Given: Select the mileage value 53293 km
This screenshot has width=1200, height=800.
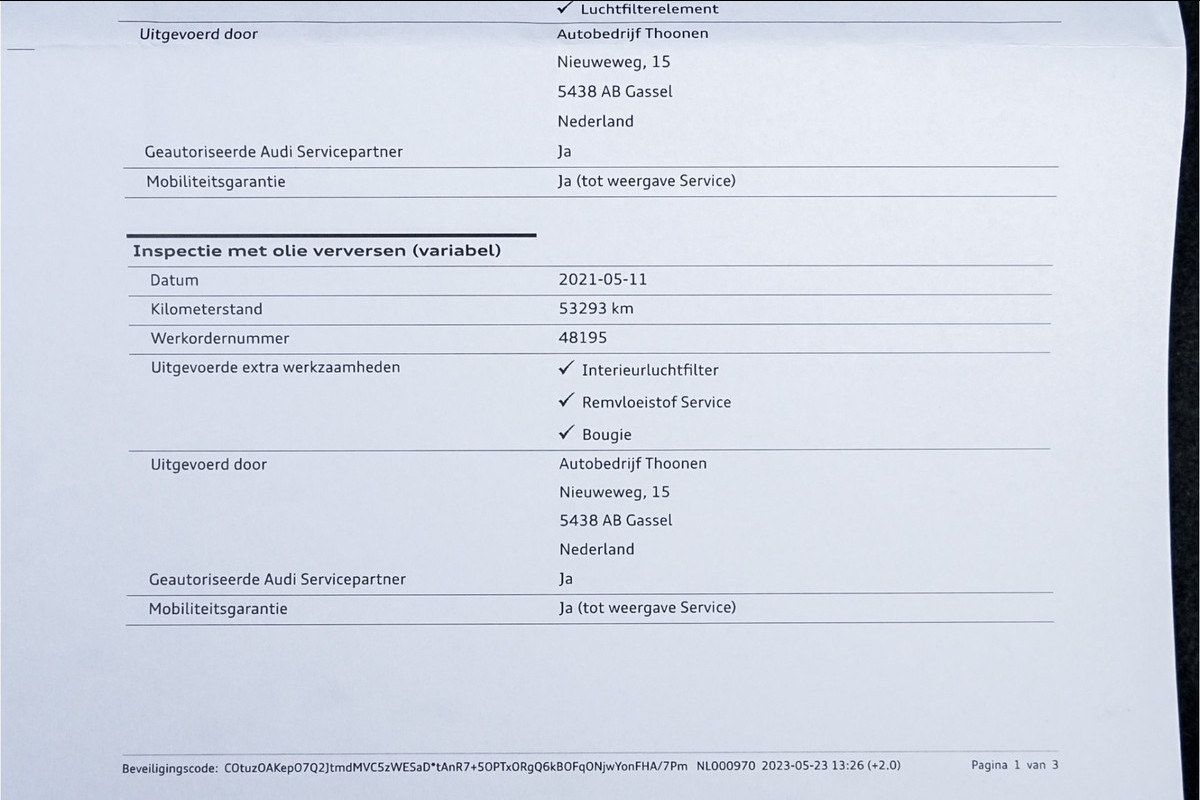Looking at the screenshot, I should (596, 309).
